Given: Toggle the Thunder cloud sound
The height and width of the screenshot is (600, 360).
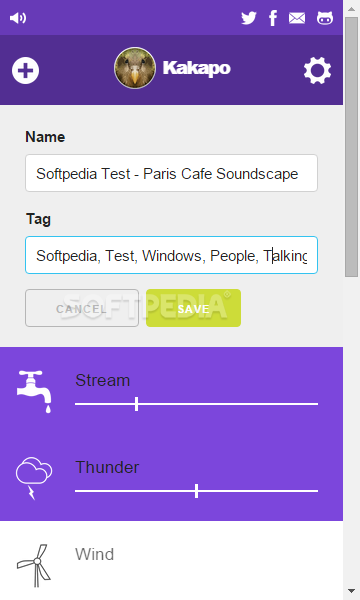Looking at the screenshot, I should tap(34, 478).
